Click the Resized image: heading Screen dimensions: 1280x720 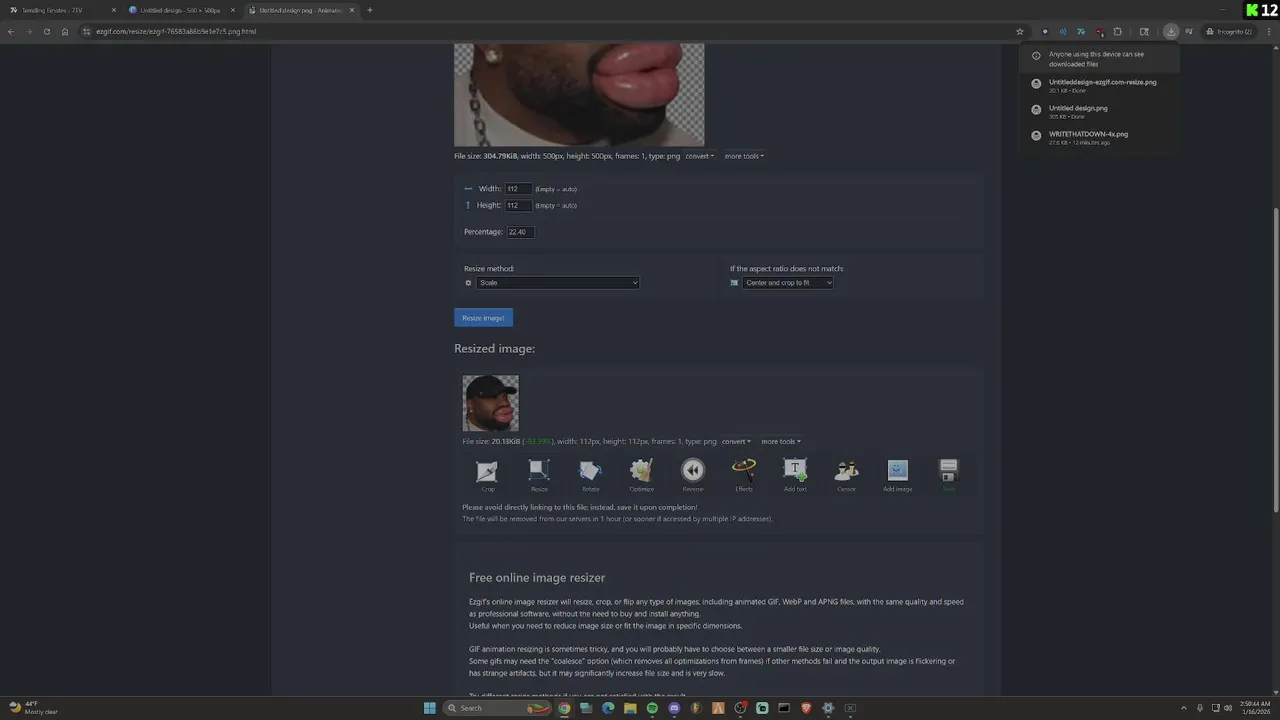pos(494,348)
